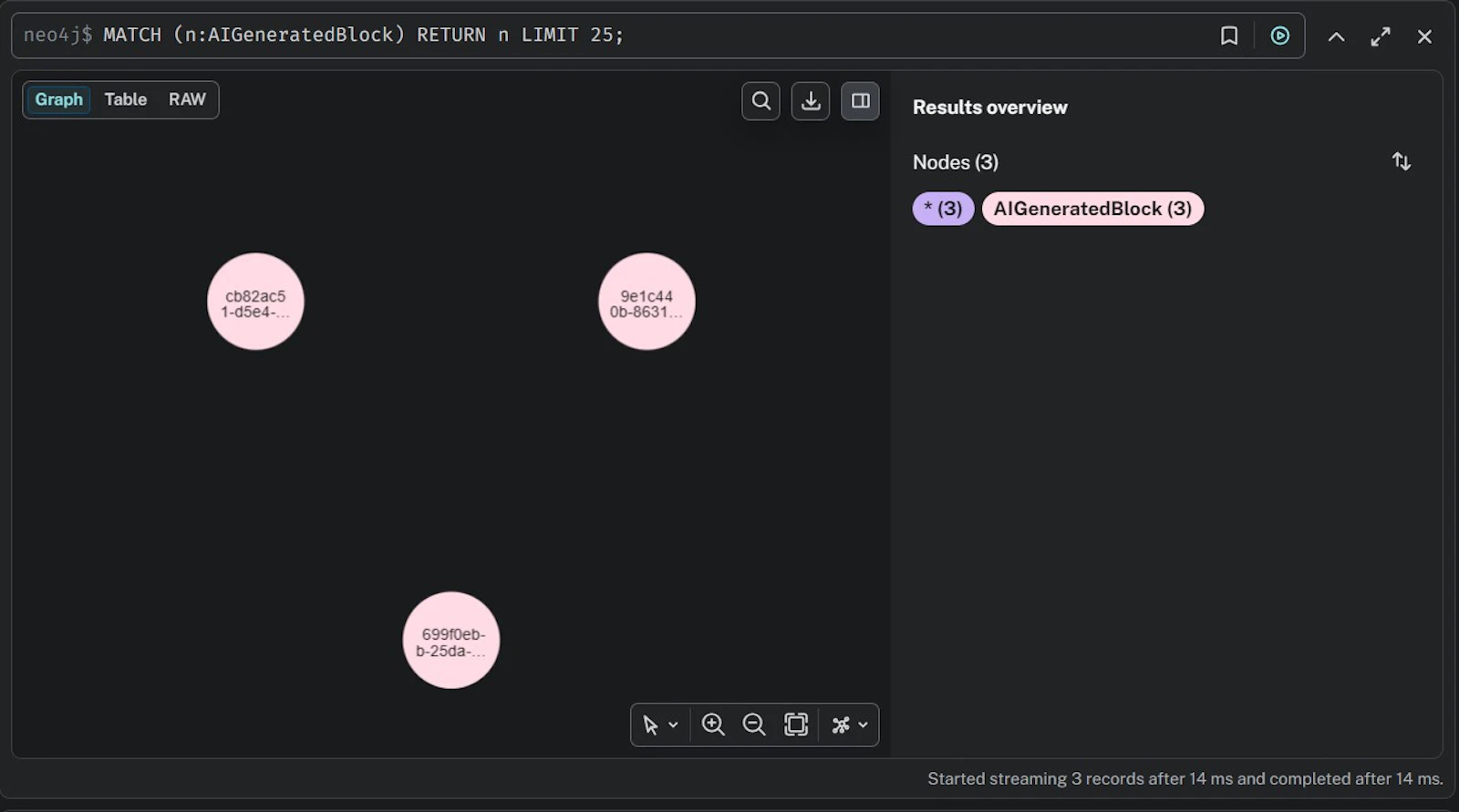Click the Results overview heading

(990, 108)
